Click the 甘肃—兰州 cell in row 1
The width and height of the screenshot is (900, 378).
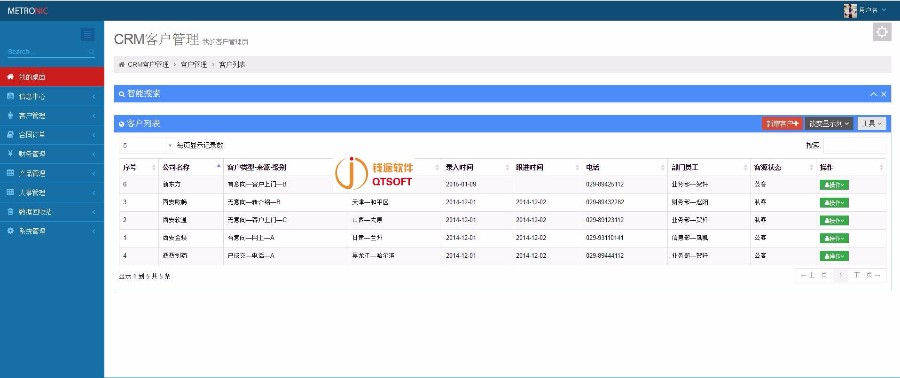pyautogui.click(x=367, y=238)
